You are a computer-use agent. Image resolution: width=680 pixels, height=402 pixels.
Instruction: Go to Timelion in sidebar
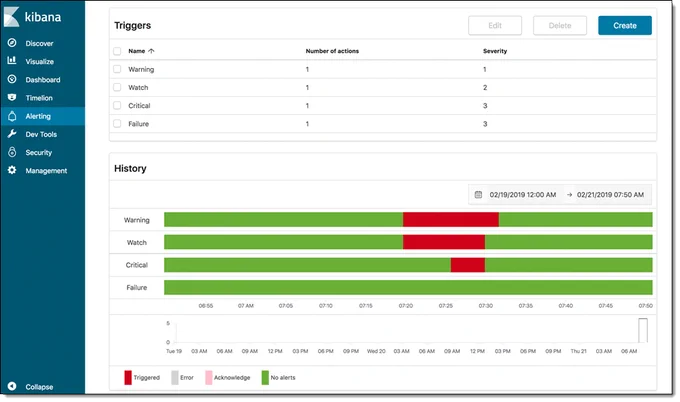point(39,98)
